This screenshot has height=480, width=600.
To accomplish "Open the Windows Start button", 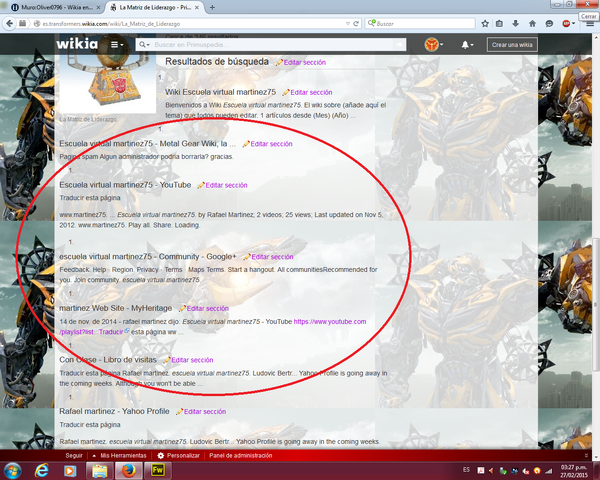I will click(x=12, y=470).
